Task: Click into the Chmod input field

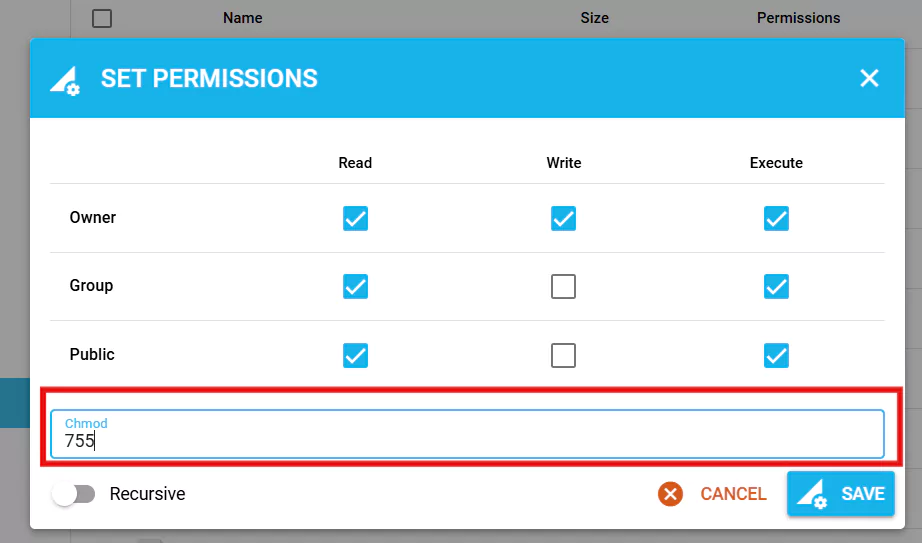Action: pyautogui.click(x=467, y=434)
